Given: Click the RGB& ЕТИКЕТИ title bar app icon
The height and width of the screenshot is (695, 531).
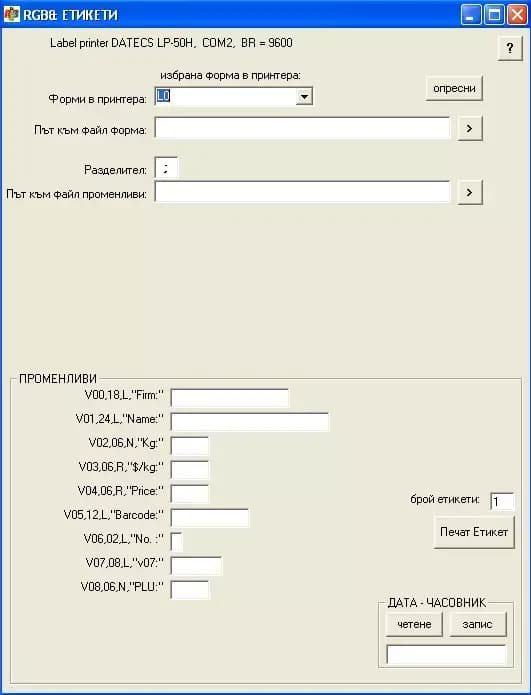Looking at the screenshot, I should coord(12,15).
